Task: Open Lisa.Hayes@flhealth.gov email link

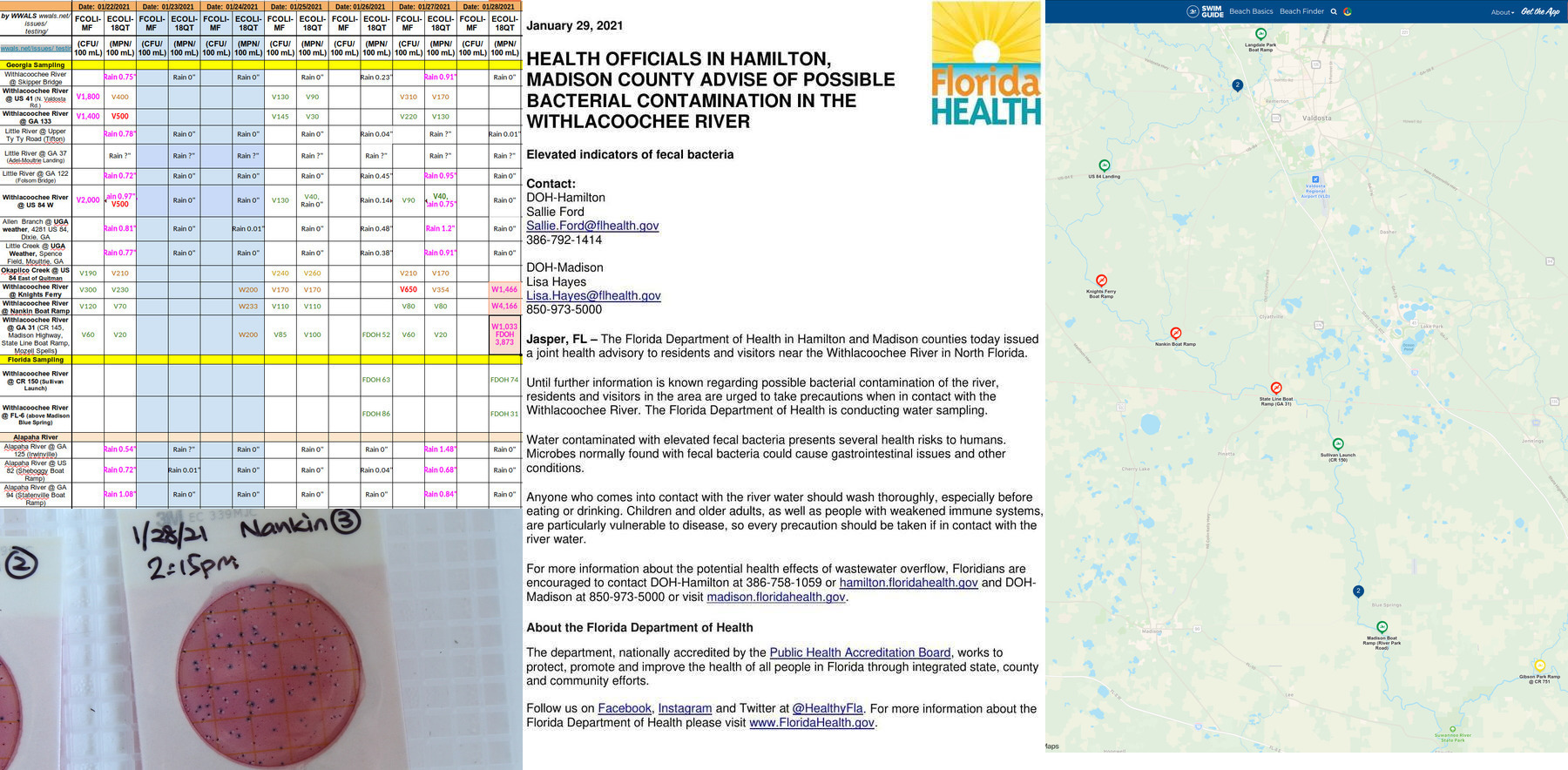Action: pyautogui.click(x=593, y=295)
